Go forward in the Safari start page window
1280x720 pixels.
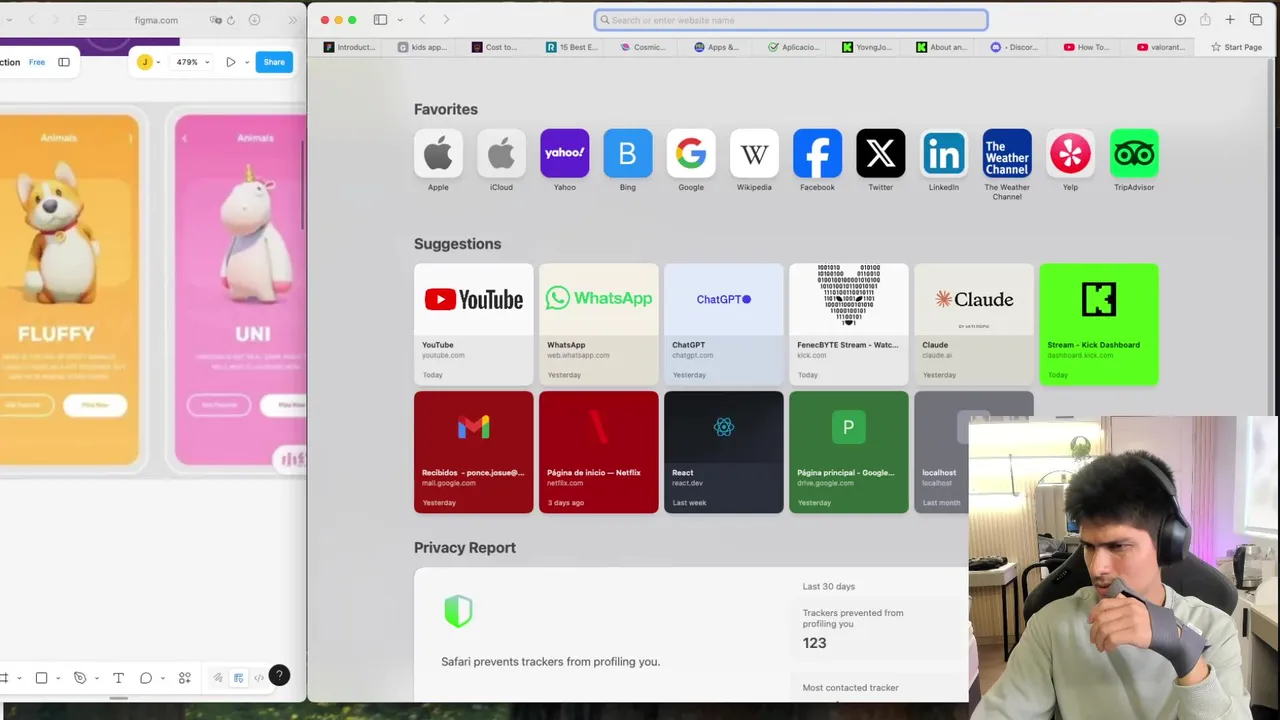pyautogui.click(x=446, y=20)
